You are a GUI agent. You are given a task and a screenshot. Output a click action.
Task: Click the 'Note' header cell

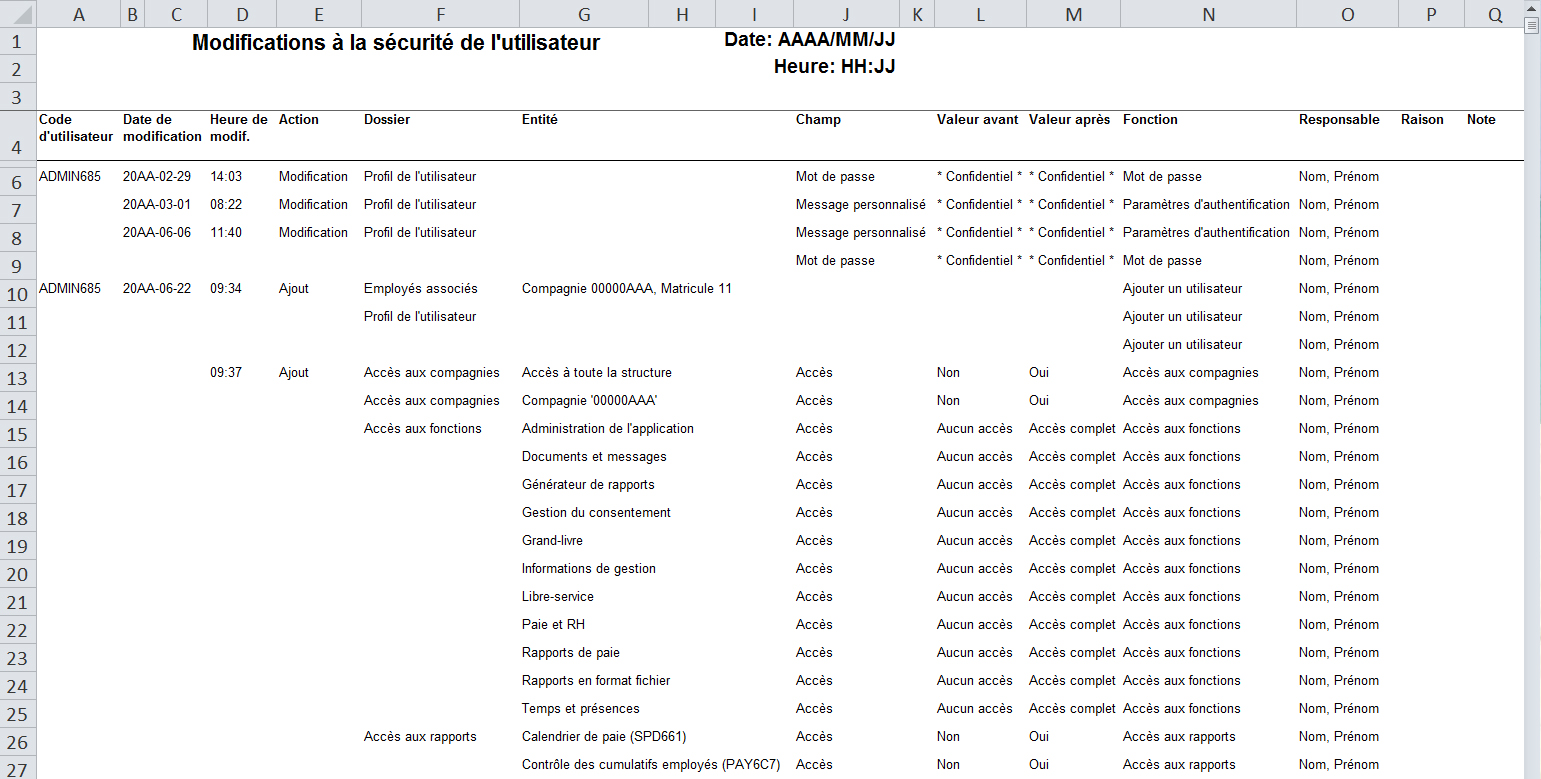coord(1481,120)
